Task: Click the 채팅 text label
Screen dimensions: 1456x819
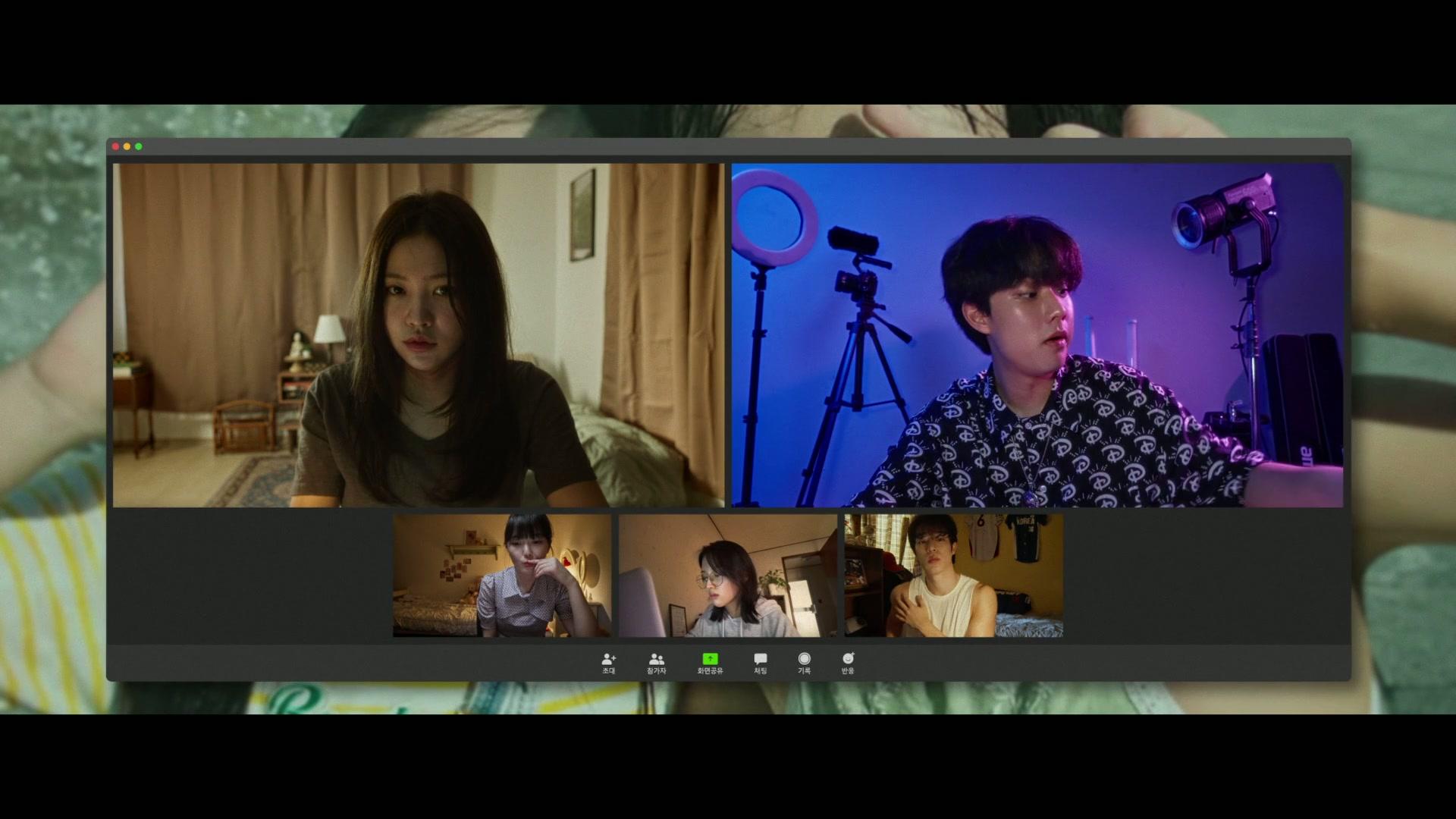Action: click(760, 671)
